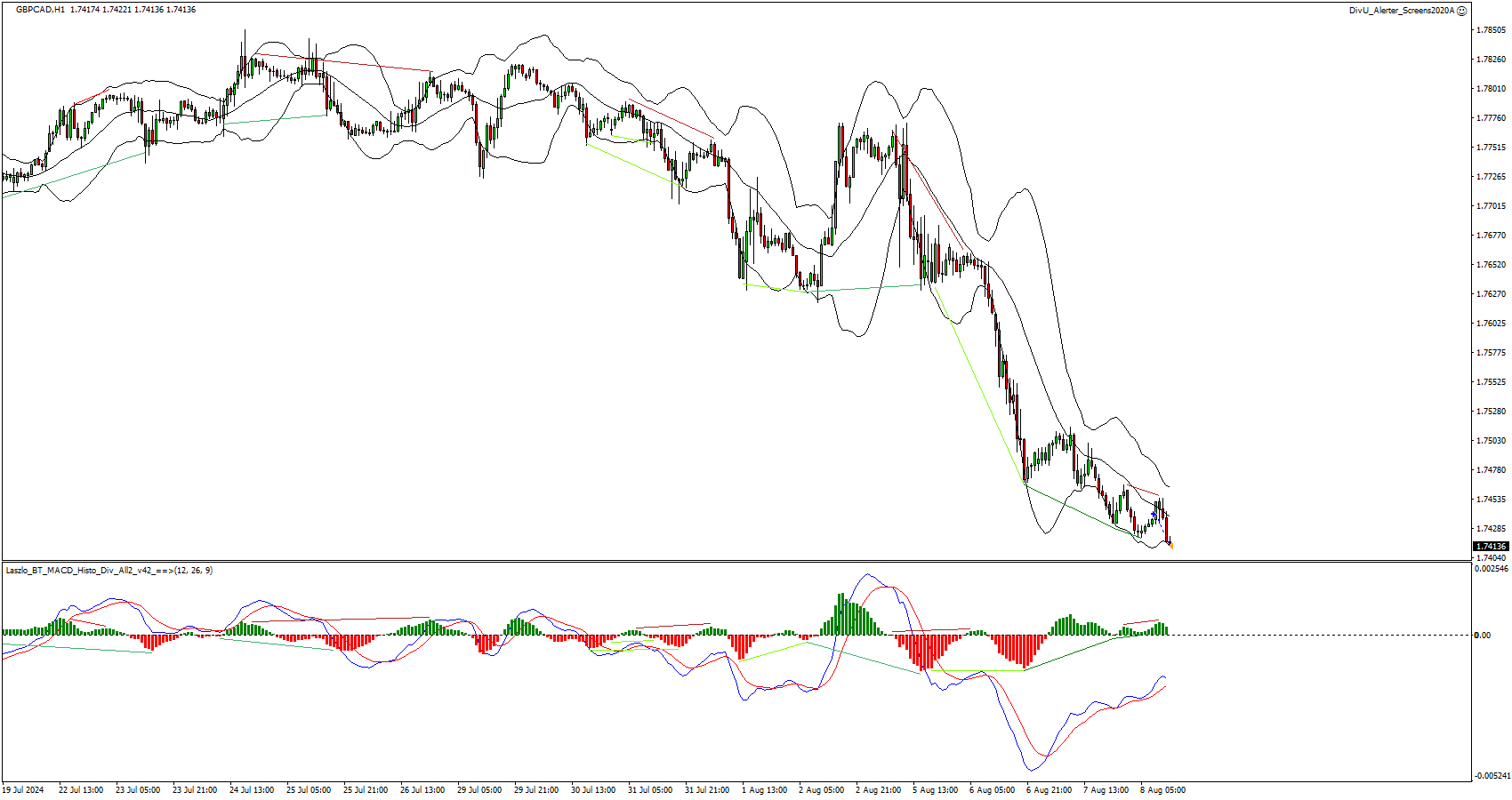Image resolution: width=1512 pixels, height=800 pixels.
Task: Click the Expert Advisor smiley face icon
Action: pos(1462,11)
